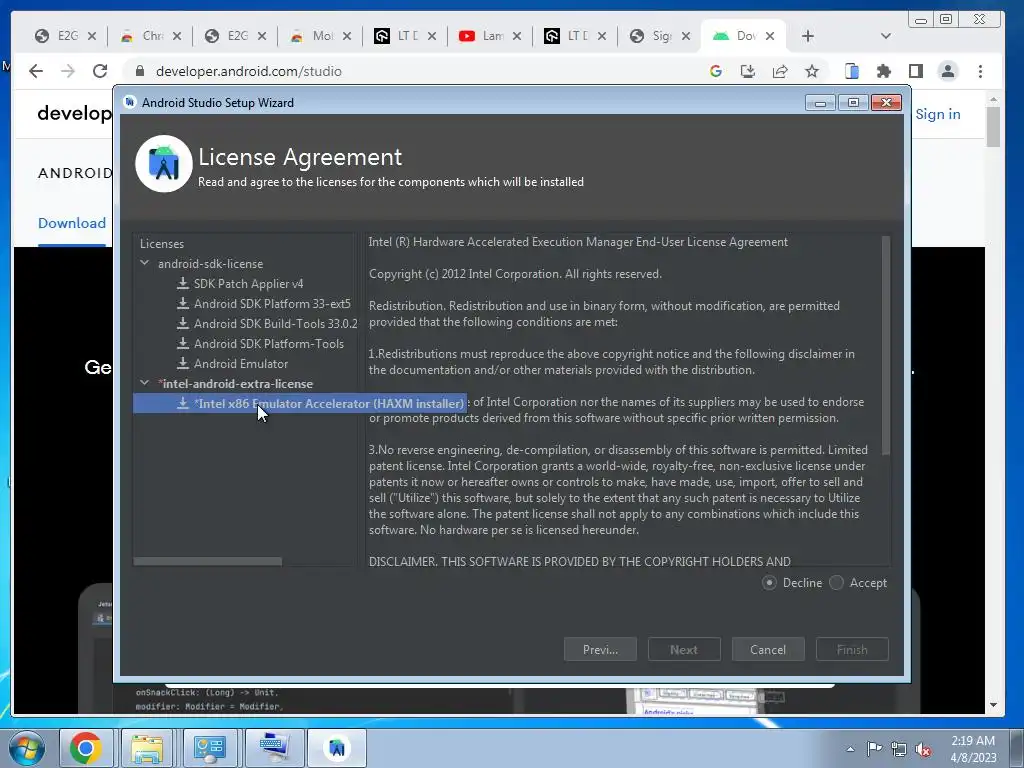The width and height of the screenshot is (1024, 768).
Task: Collapse the intel-android-extra-license tree node
Action: point(145,383)
